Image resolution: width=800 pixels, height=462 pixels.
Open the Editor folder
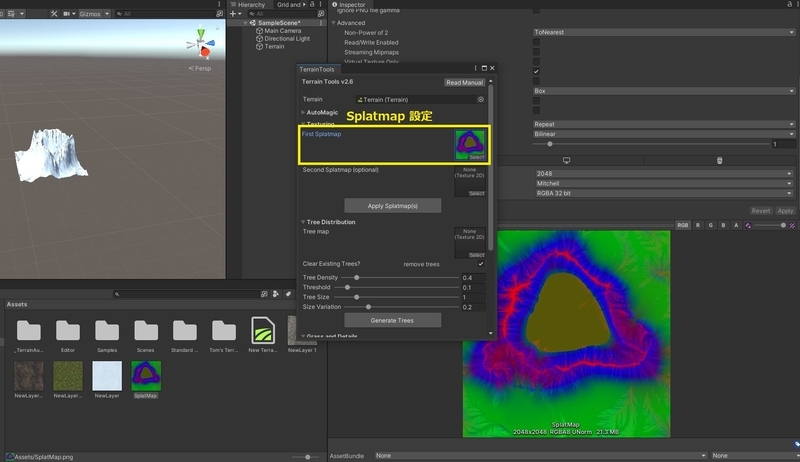[x=68, y=335]
